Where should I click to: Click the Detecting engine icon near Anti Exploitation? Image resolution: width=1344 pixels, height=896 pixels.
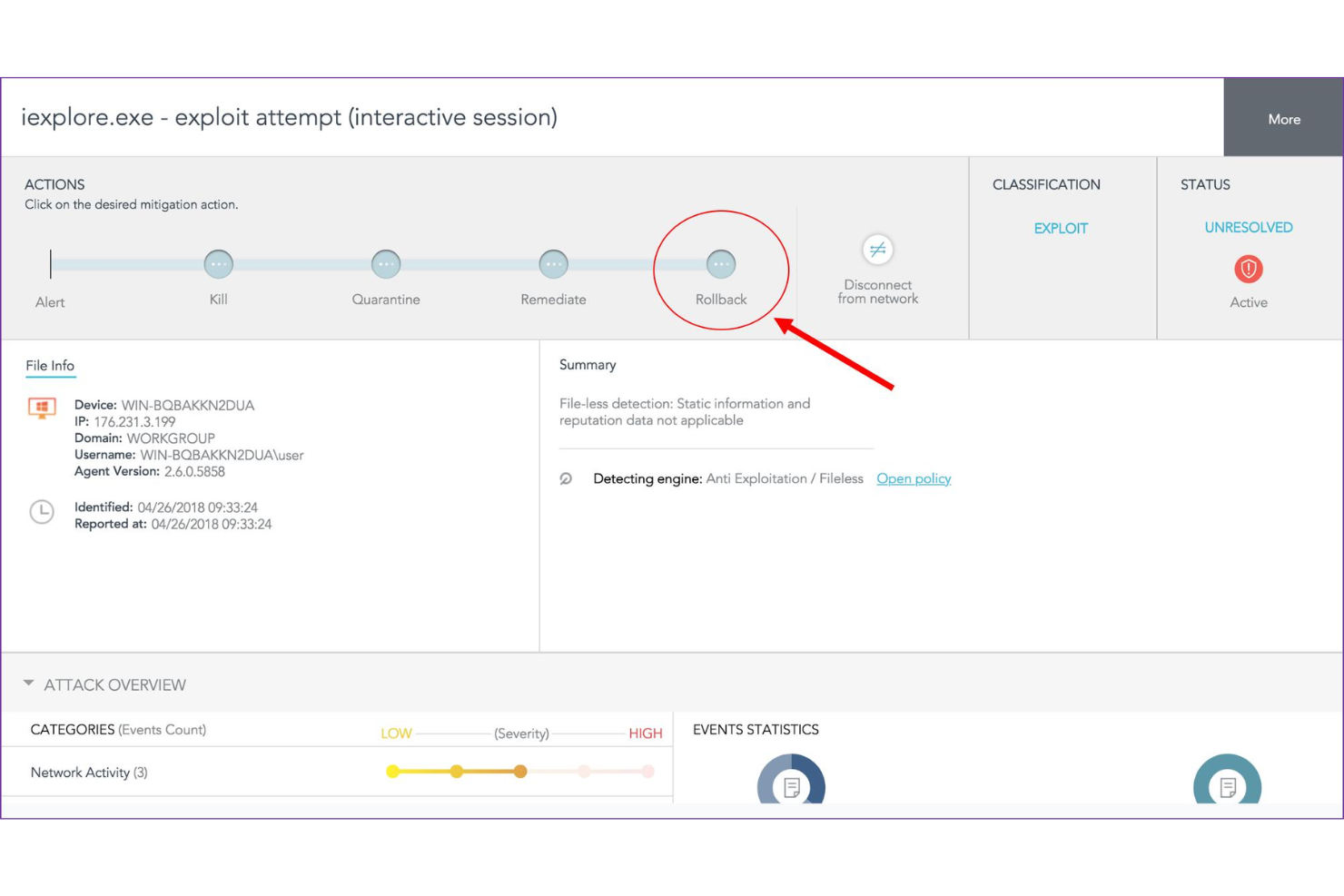(x=568, y=478)
